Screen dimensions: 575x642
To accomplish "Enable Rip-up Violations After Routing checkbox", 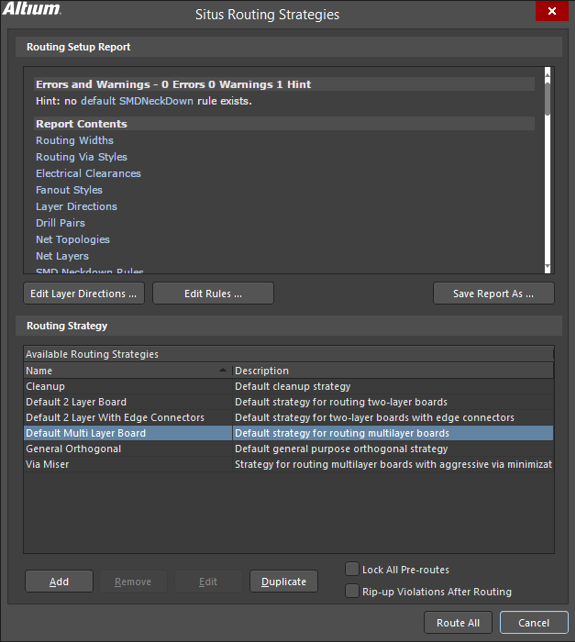I will tap(352, 591).
